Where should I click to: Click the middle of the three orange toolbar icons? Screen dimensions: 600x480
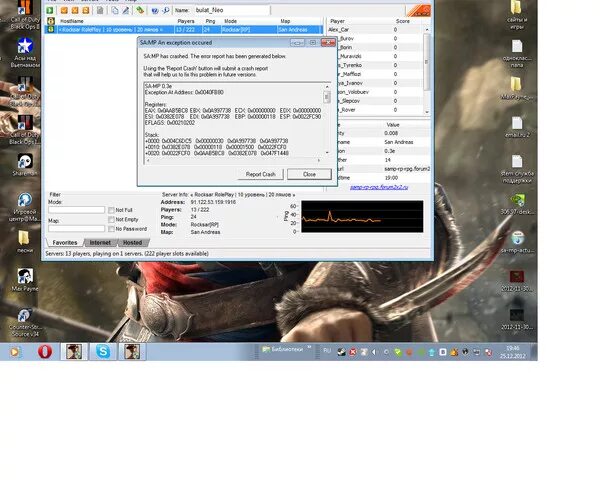click(x=75, y=10)
